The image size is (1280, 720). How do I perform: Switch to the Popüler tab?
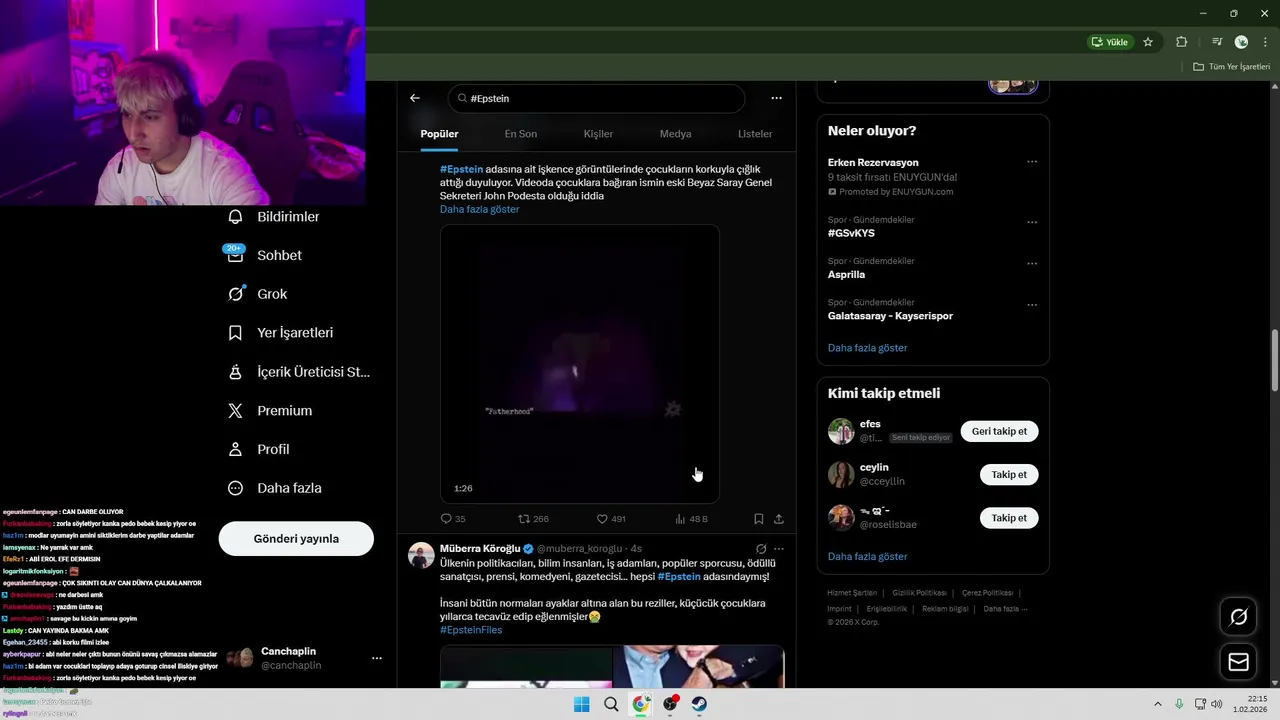439,134
